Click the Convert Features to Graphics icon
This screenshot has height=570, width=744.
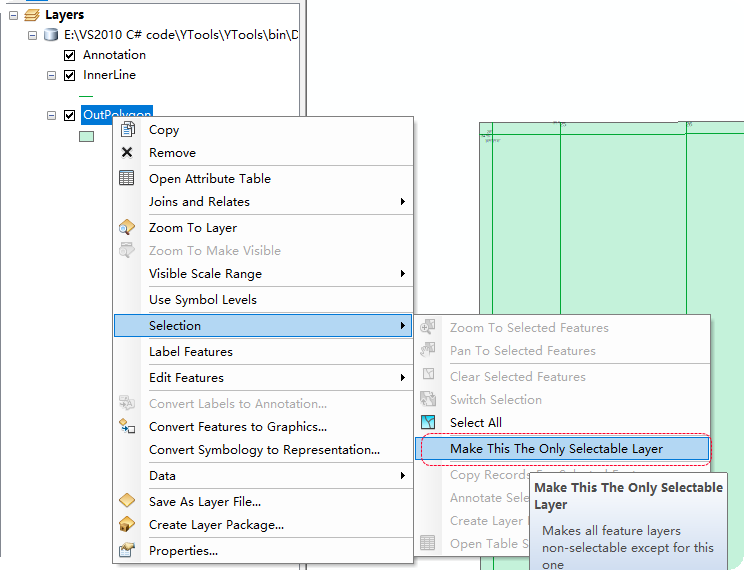[127, 427]
